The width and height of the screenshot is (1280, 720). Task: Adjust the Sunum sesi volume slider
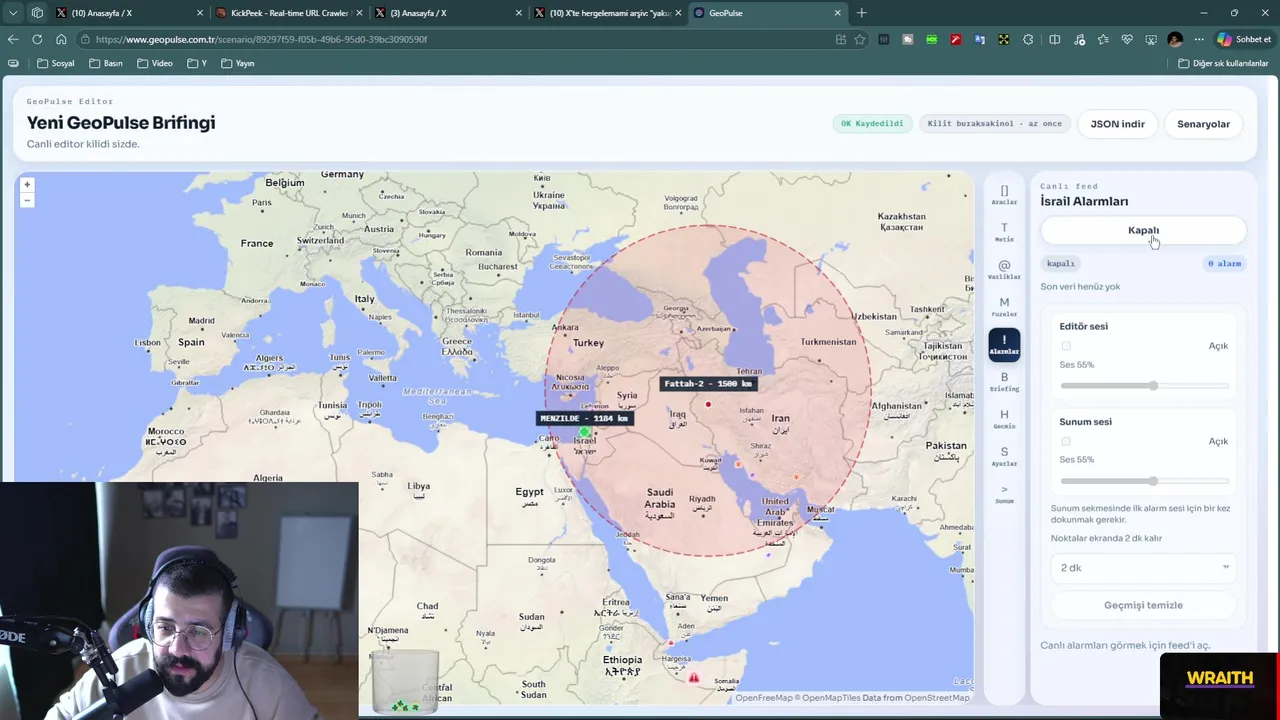click(1144, 481)
